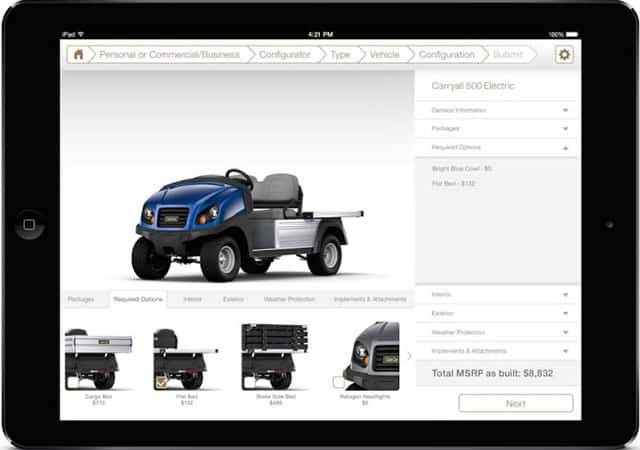The height and width of the screenshot is (450, 640).
Task: Uncheck the Flat Bed option checkbox
Action: (162, 382)
